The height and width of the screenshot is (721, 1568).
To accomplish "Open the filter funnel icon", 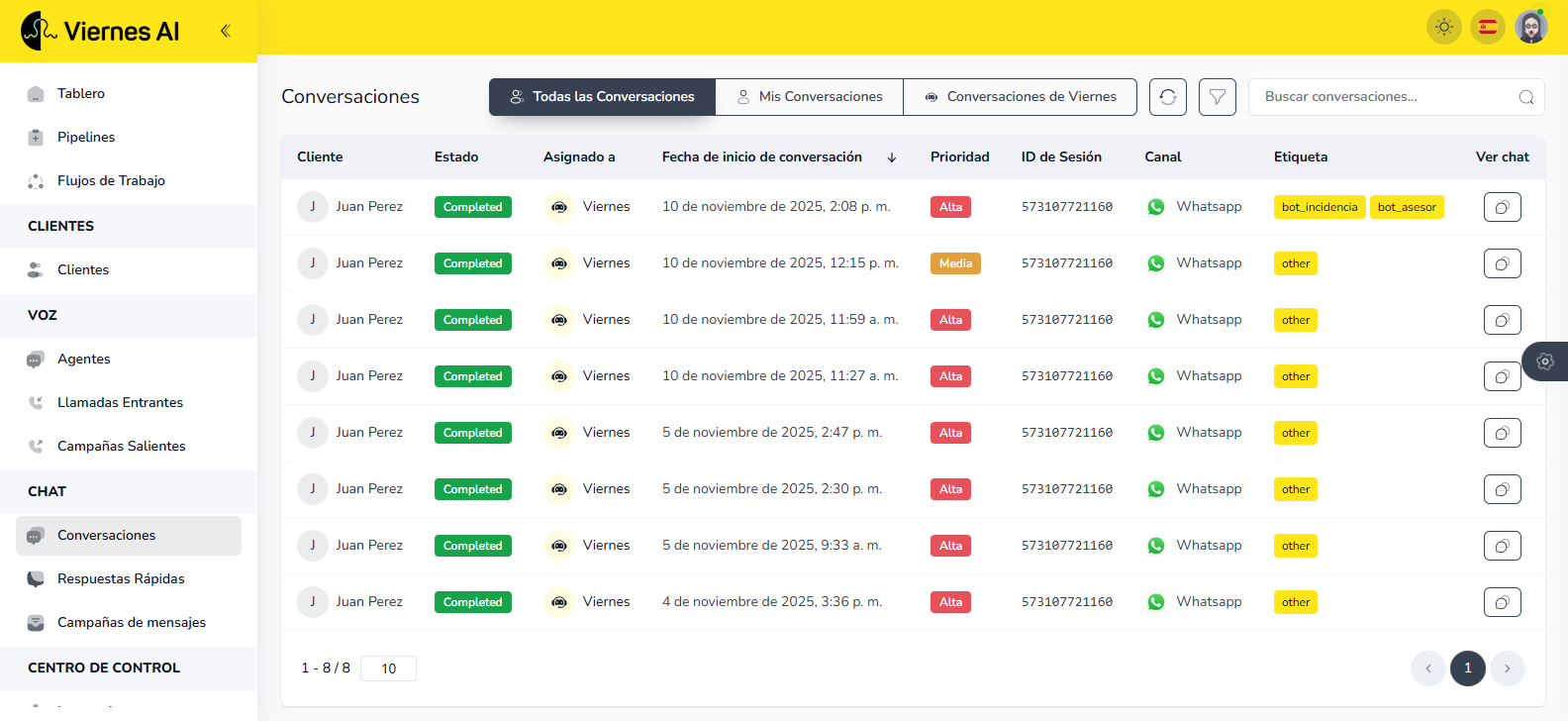I will tap(1218, 97).
